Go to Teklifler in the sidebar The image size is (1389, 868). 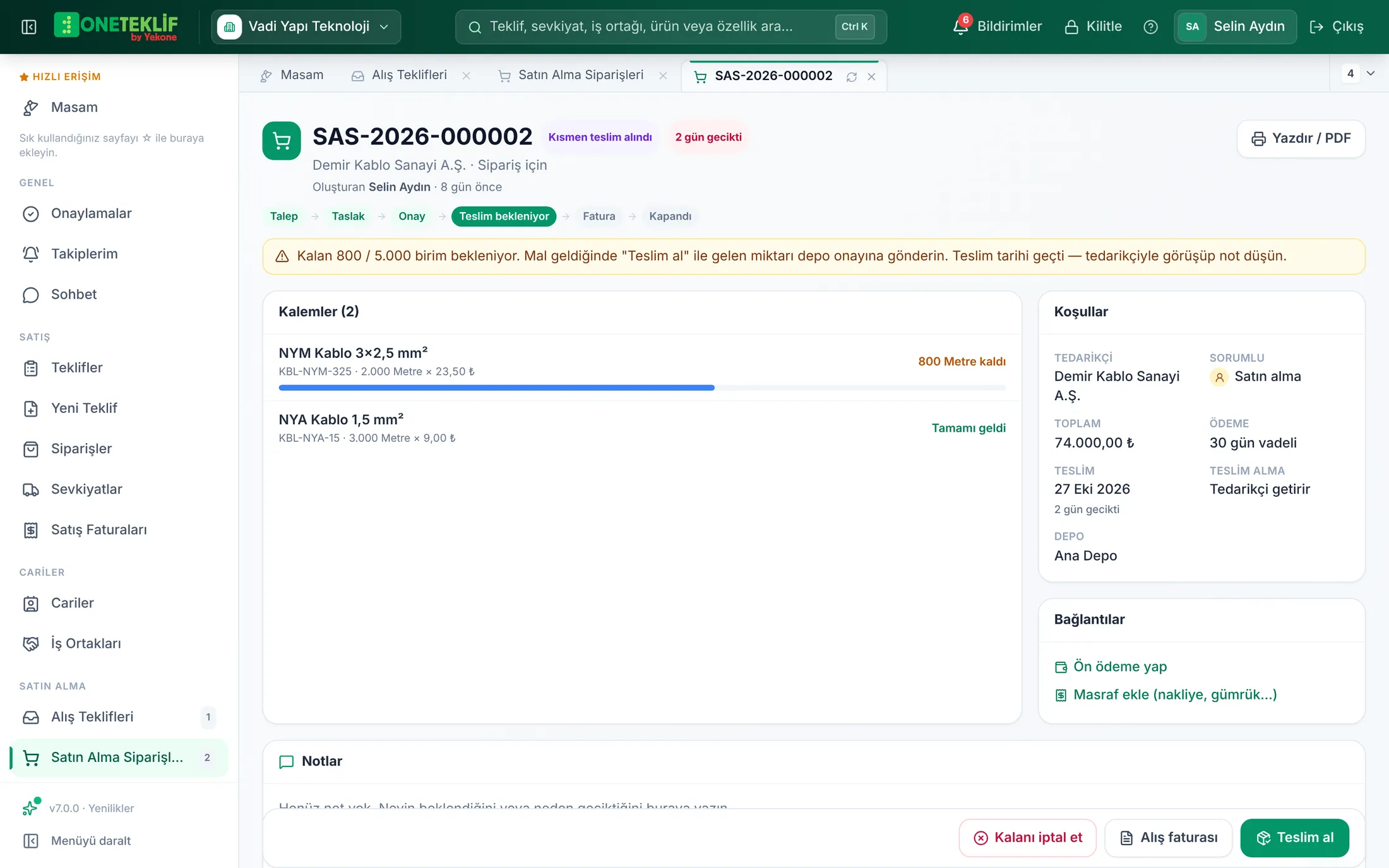119,367
